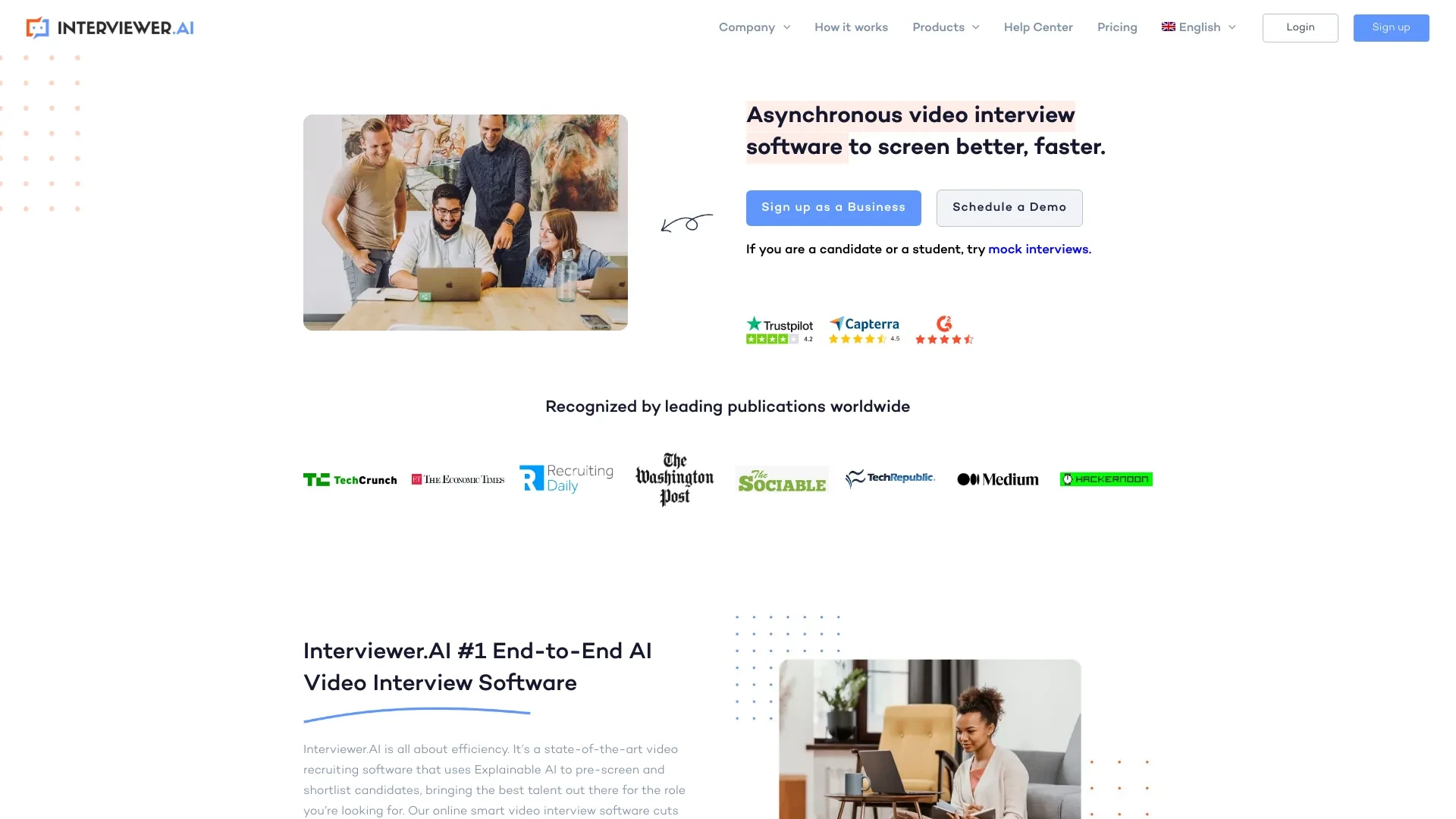
Task: Click the team collaboration hero image
Action: click(465, 222)
